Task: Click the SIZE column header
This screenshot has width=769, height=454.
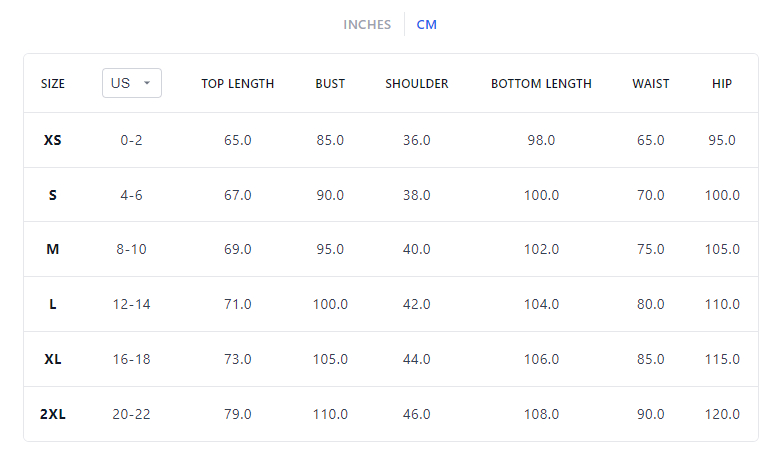Action: 53,84
